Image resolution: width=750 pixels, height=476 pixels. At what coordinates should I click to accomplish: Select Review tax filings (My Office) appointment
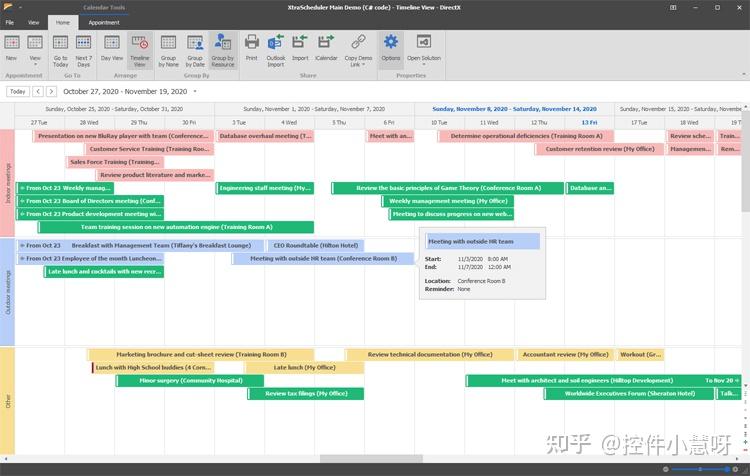coord(306,393)
